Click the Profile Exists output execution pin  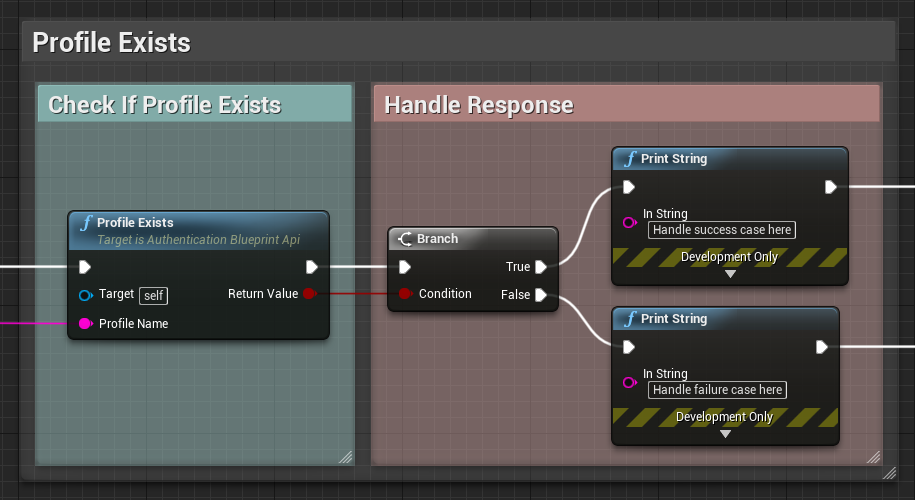tap(312, 267)
